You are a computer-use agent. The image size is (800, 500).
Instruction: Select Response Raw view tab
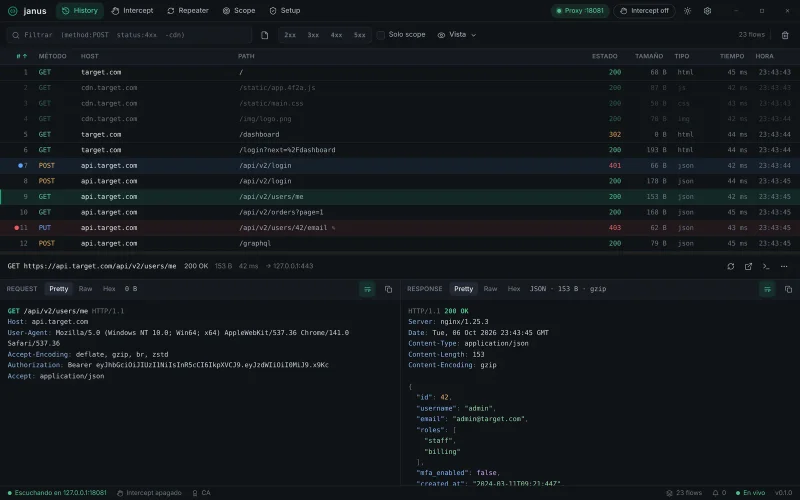tap(490, 289)
